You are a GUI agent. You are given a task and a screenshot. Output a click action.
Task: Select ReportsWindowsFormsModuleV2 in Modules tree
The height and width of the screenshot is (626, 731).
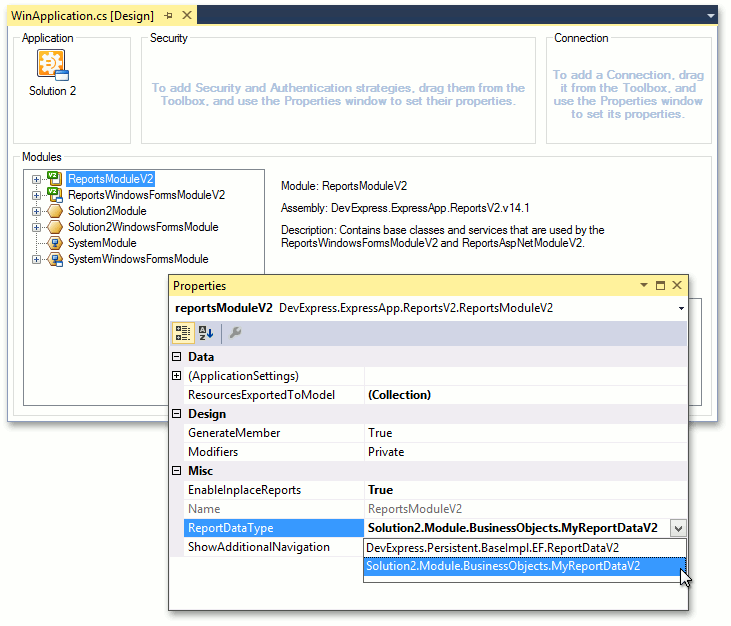point(146,195)
